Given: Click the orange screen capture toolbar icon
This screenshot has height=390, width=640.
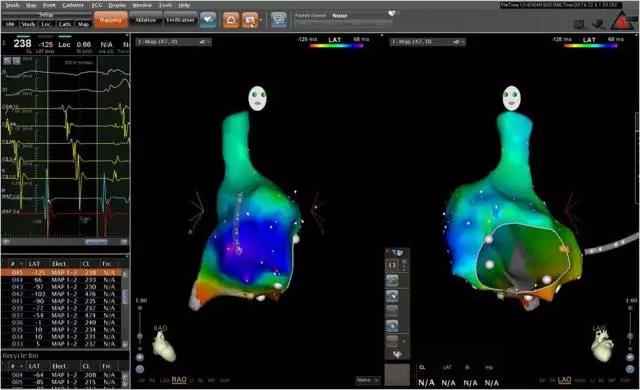Looking at the screenshot, I should (x=250, y=20).
